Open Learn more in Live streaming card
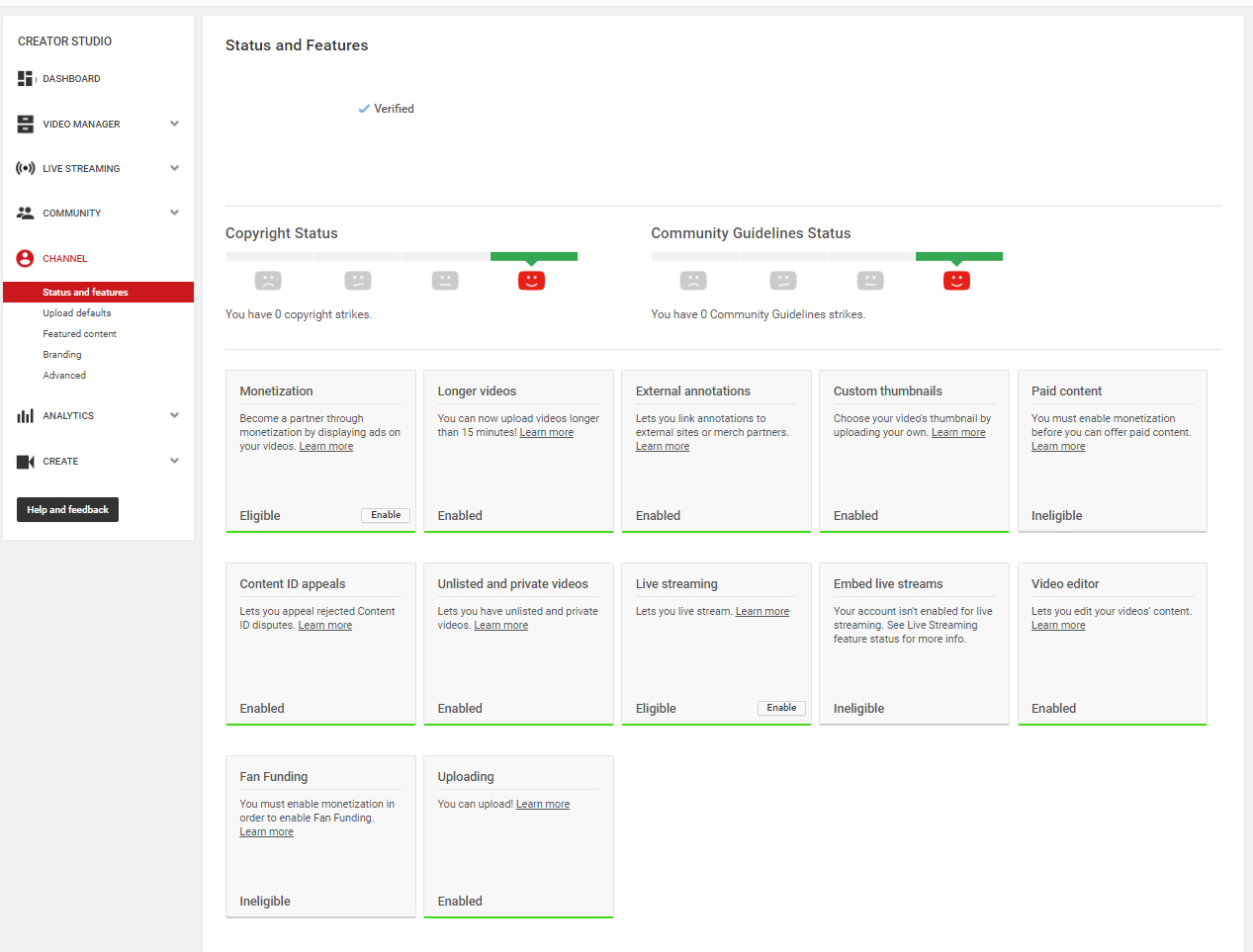The height and width of the screenshot is (952, 1253). click(762, 612)
